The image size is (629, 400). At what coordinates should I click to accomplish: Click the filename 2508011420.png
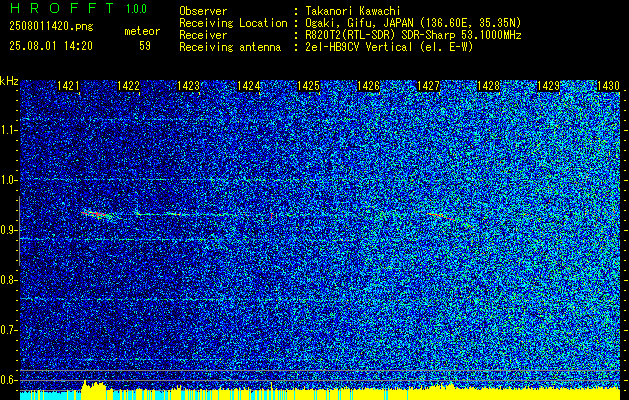[x=51, y=27]
